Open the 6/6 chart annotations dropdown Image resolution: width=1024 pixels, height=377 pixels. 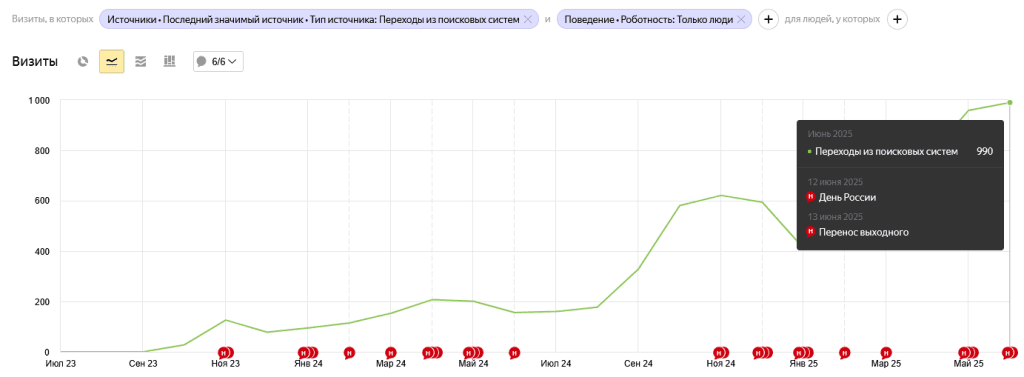(218, 61)
